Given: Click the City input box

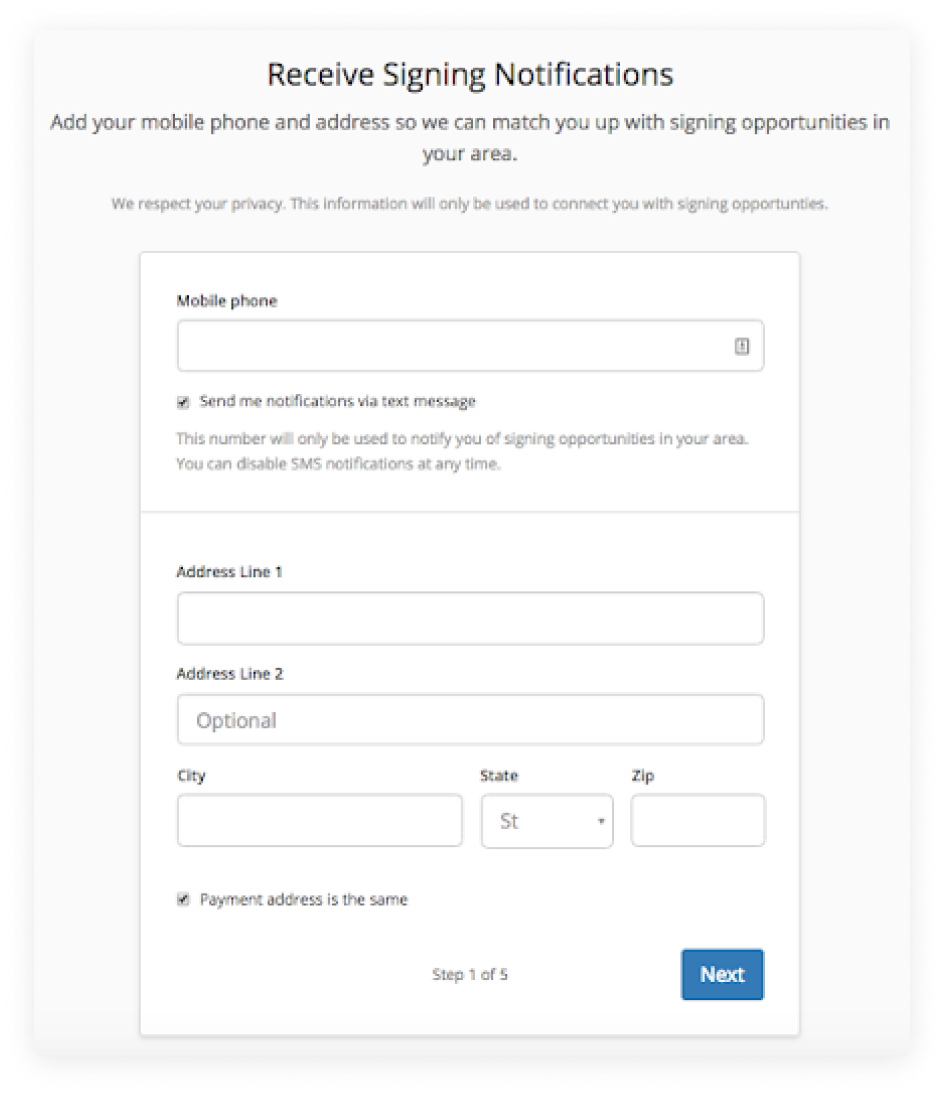Looking at the screenshot, I should click(x=319, y=820).
